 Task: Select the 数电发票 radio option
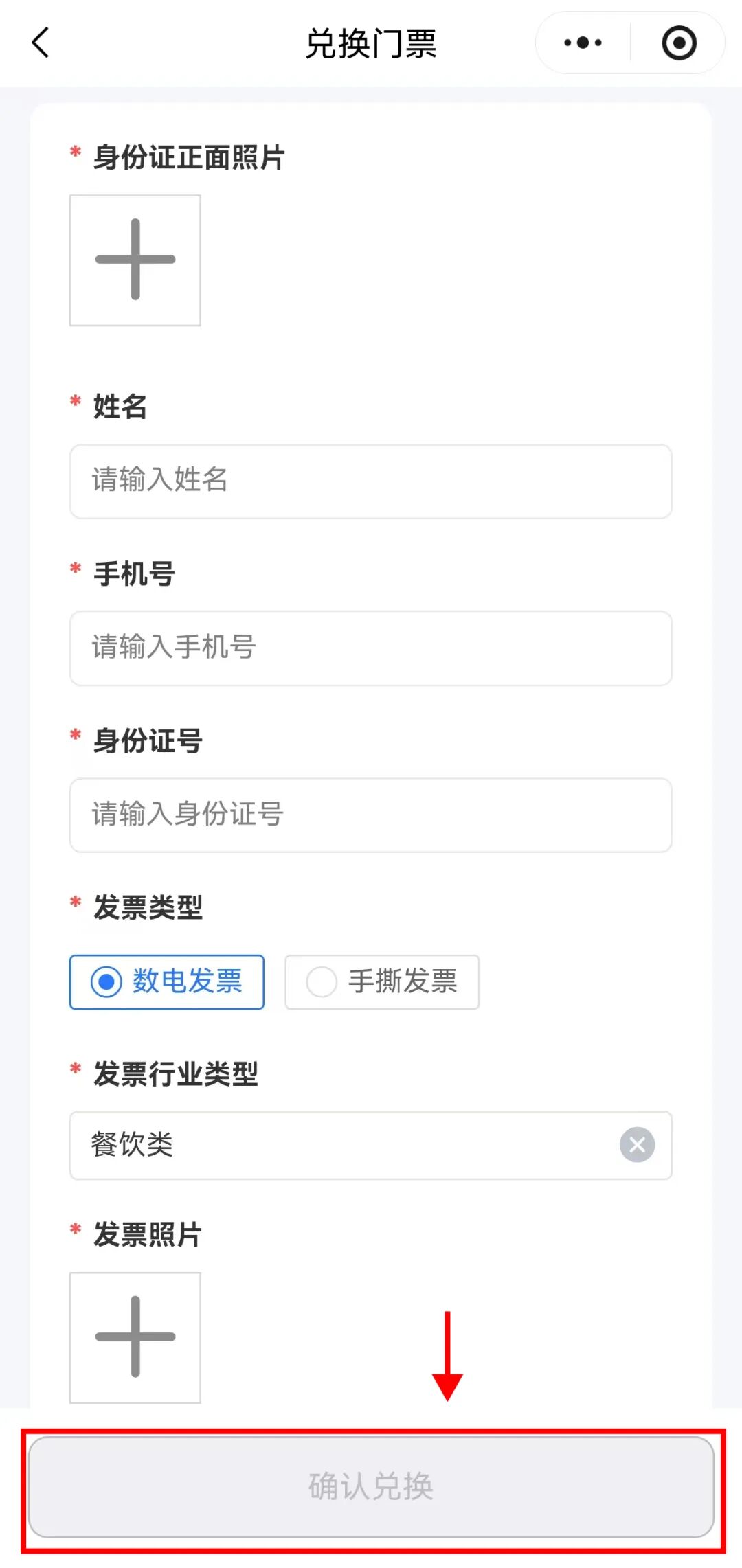[167, 982]
